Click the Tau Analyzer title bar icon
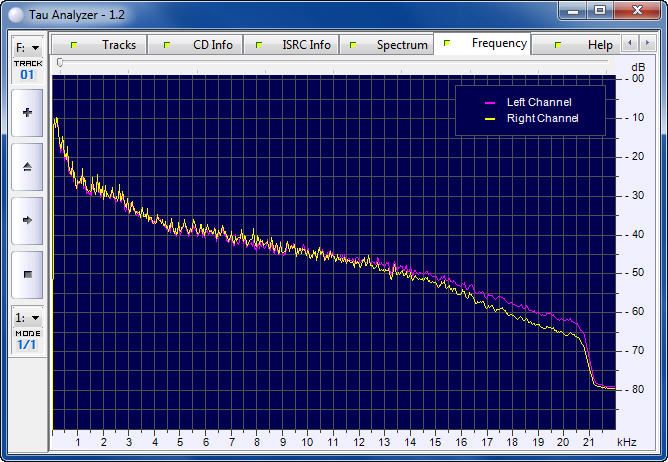The height and width of the screenshot is (462, 668). [x=16, y=11]
